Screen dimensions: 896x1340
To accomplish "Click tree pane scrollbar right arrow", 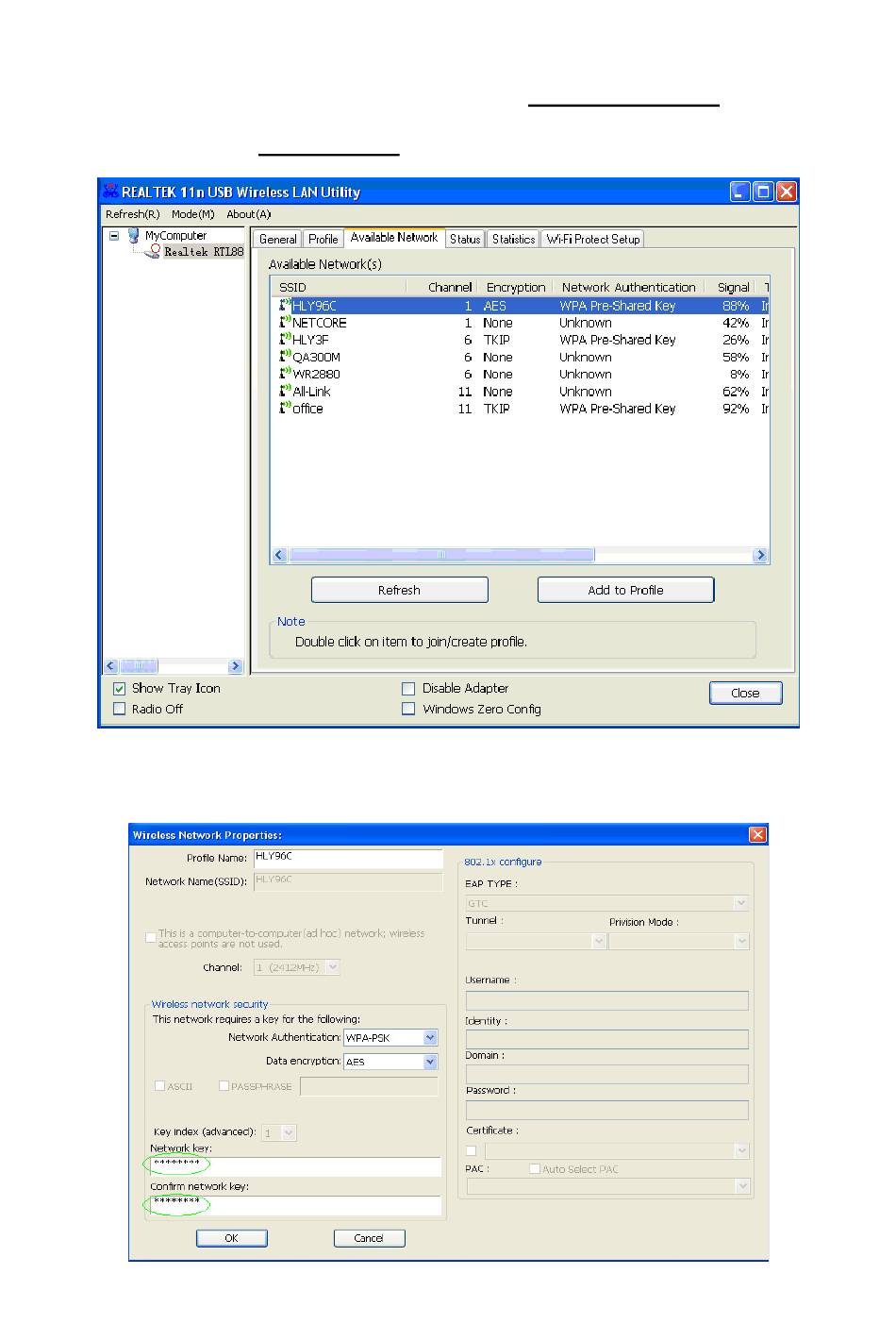I will [x=235, y=666].
